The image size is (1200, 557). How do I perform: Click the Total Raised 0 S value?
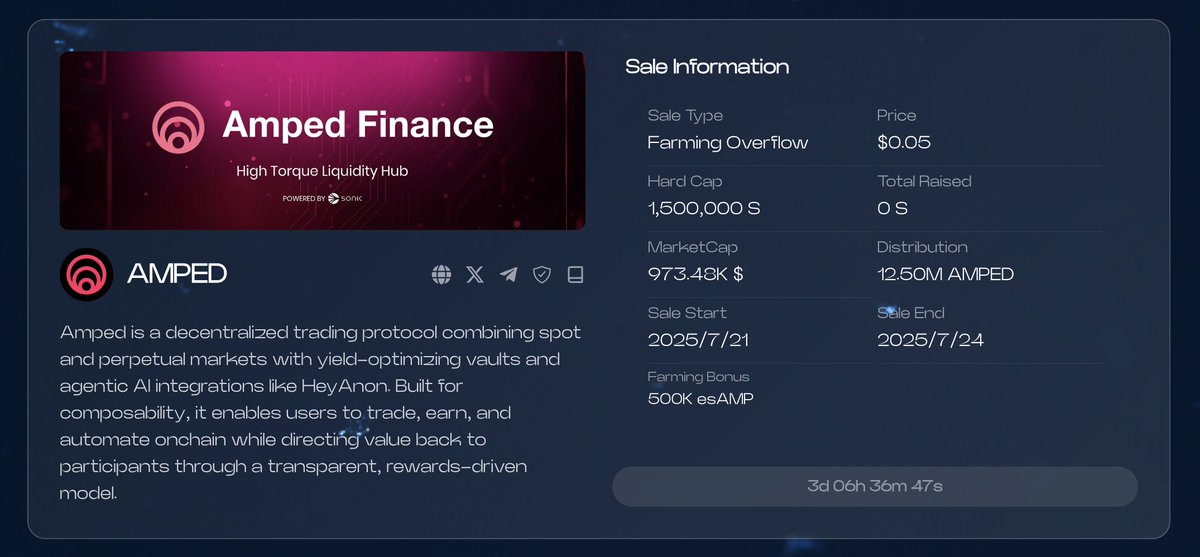[892, 208]
